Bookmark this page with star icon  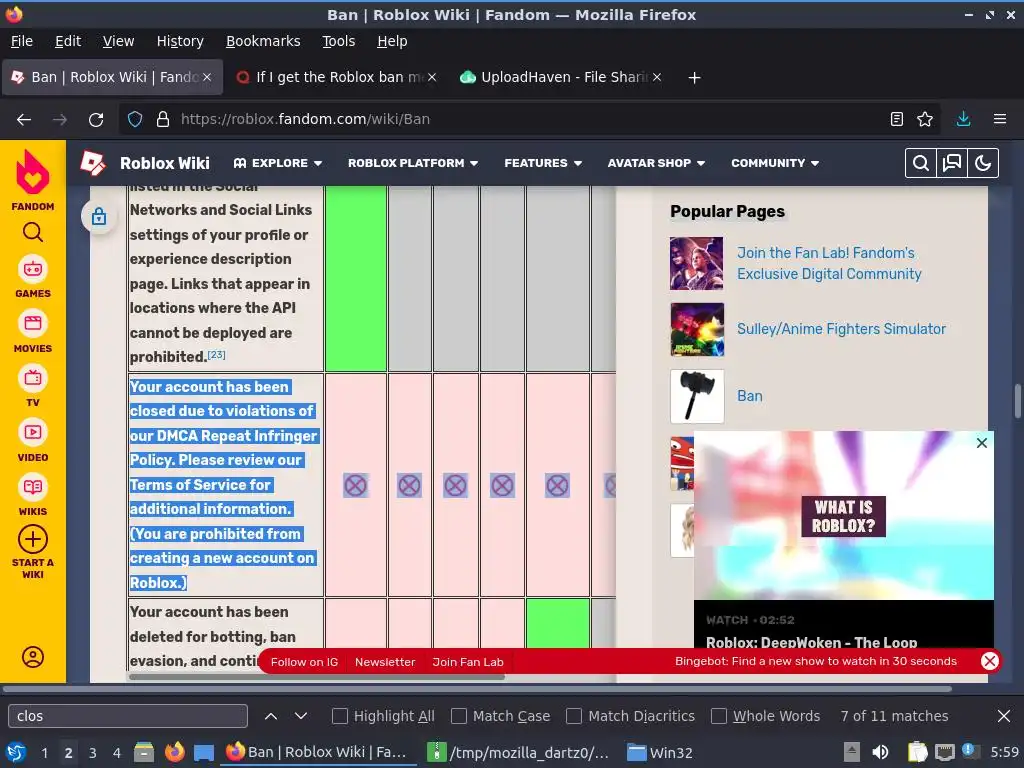tap(925, 119)
